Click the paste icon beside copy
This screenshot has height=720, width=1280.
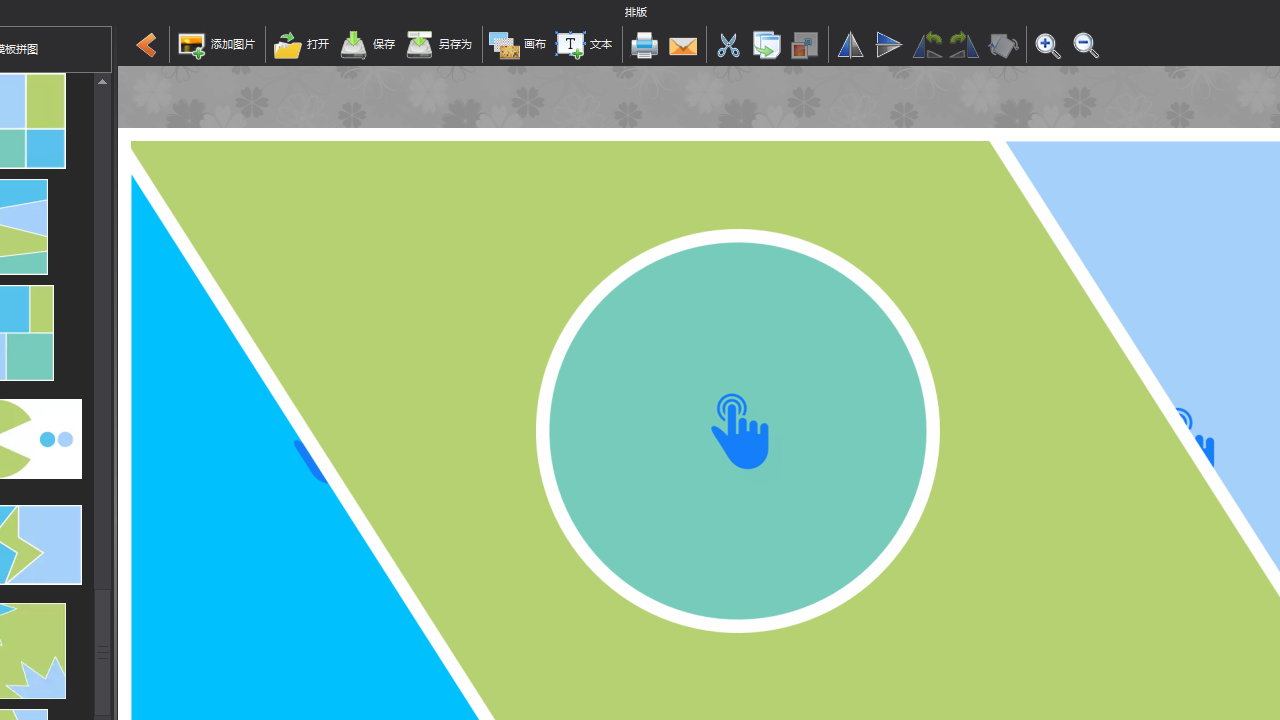[x=804, y=45]
